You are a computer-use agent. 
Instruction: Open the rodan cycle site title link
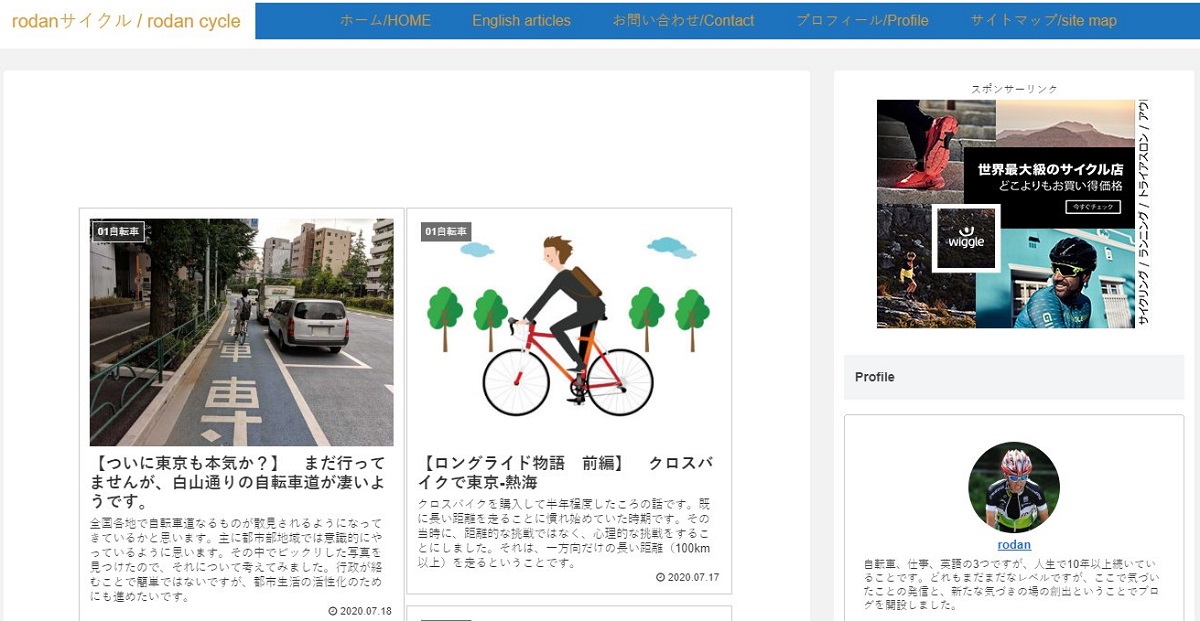click(126, 21)
